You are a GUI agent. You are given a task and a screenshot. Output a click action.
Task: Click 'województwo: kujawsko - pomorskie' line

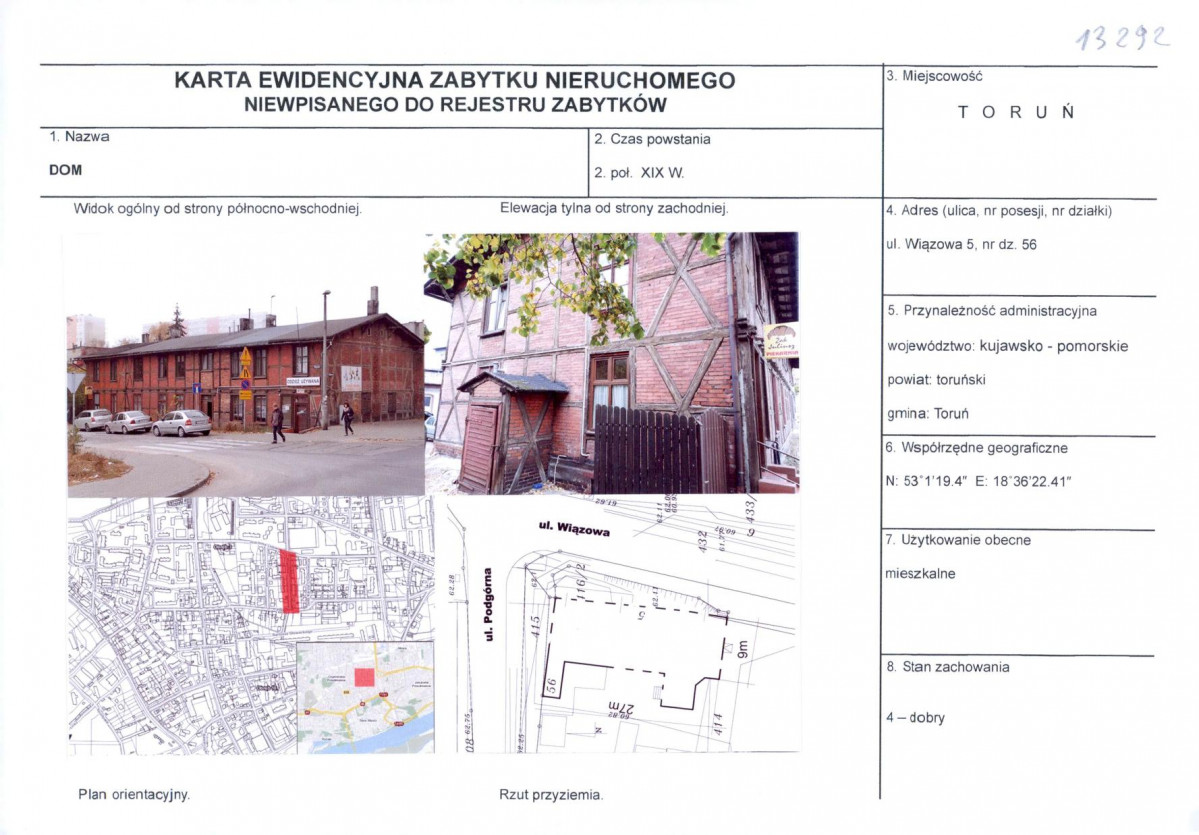pyautogui.click(x=1007, y=346)
